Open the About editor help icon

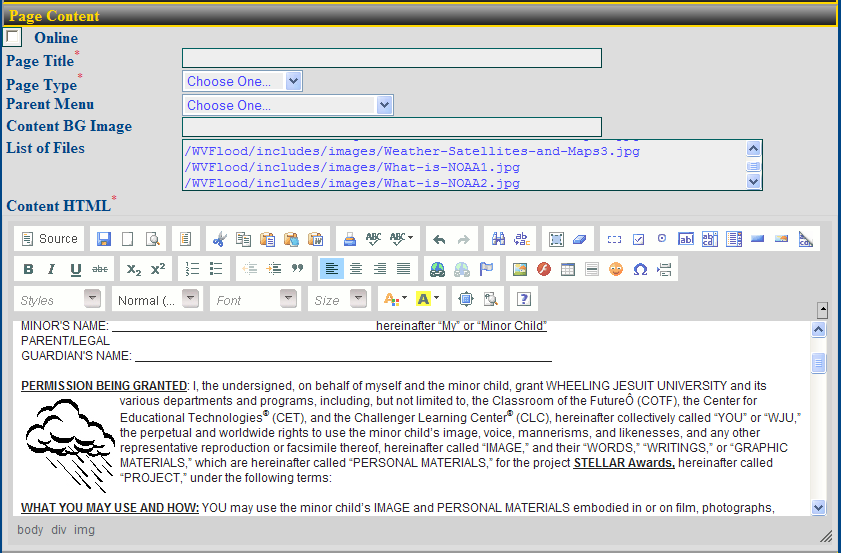click(522, 299)
